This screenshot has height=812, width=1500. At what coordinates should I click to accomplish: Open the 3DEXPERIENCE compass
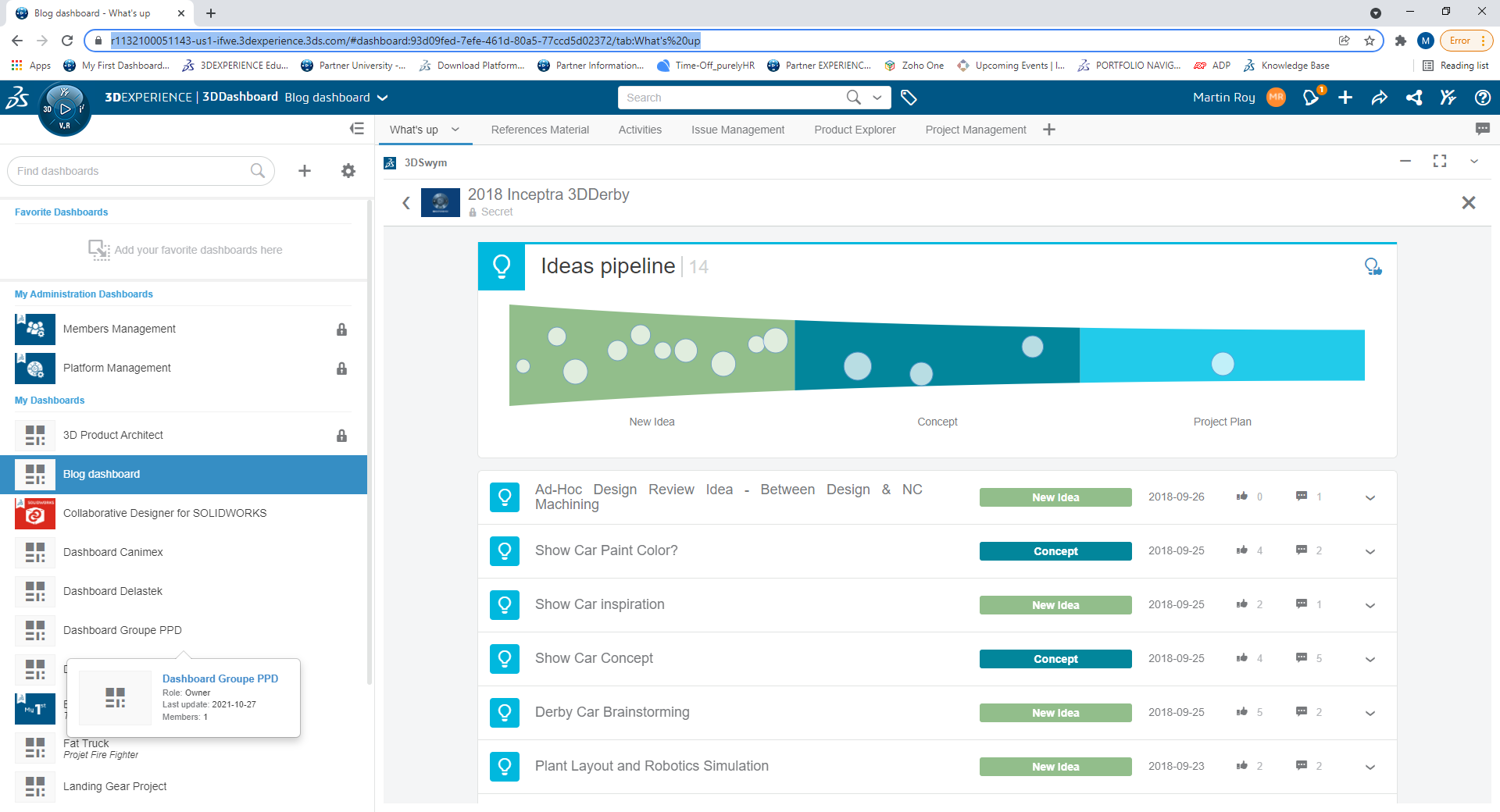pos(64,110)
